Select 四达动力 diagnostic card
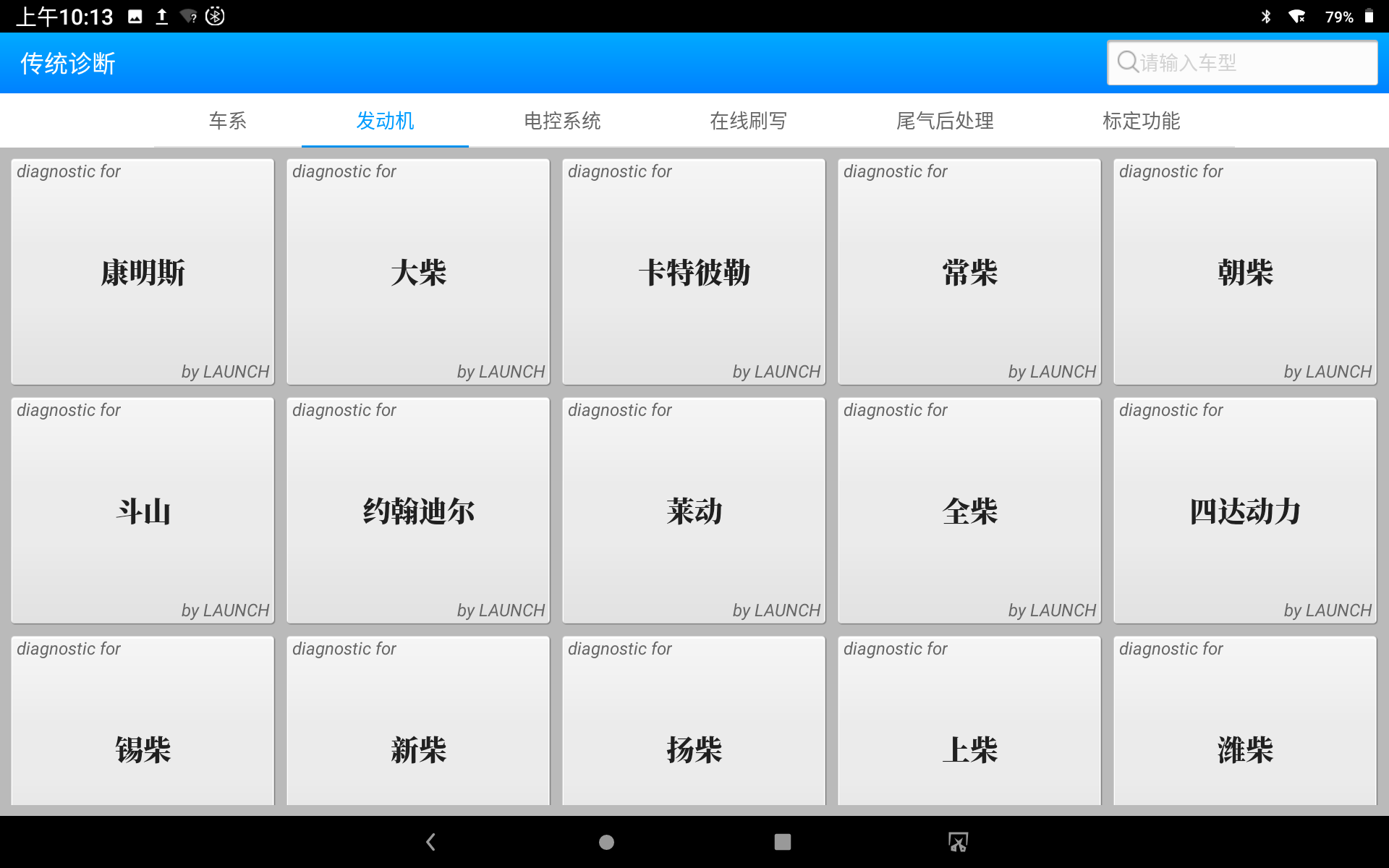The height and width of the screenshot is (868, 1389). [1245, 511]
